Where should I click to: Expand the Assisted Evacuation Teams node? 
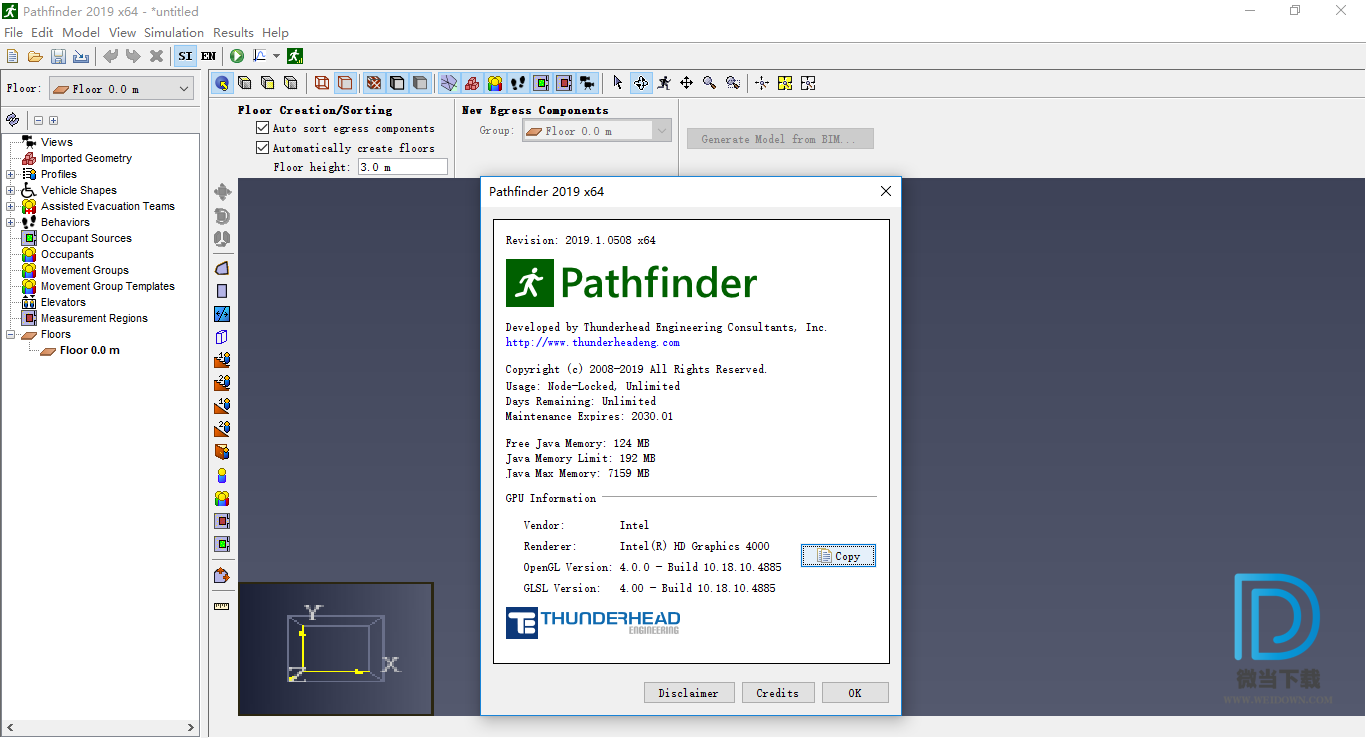(11, 206)
